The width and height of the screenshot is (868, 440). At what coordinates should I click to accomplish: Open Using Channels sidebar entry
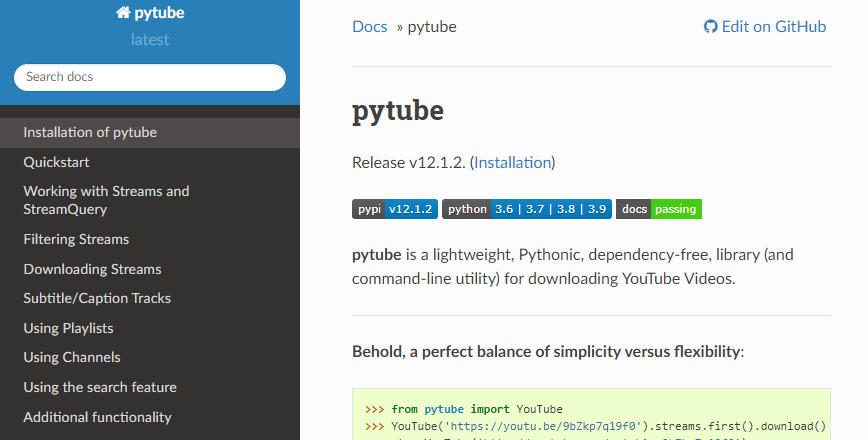pyautogui.click(x=150, y=358)
